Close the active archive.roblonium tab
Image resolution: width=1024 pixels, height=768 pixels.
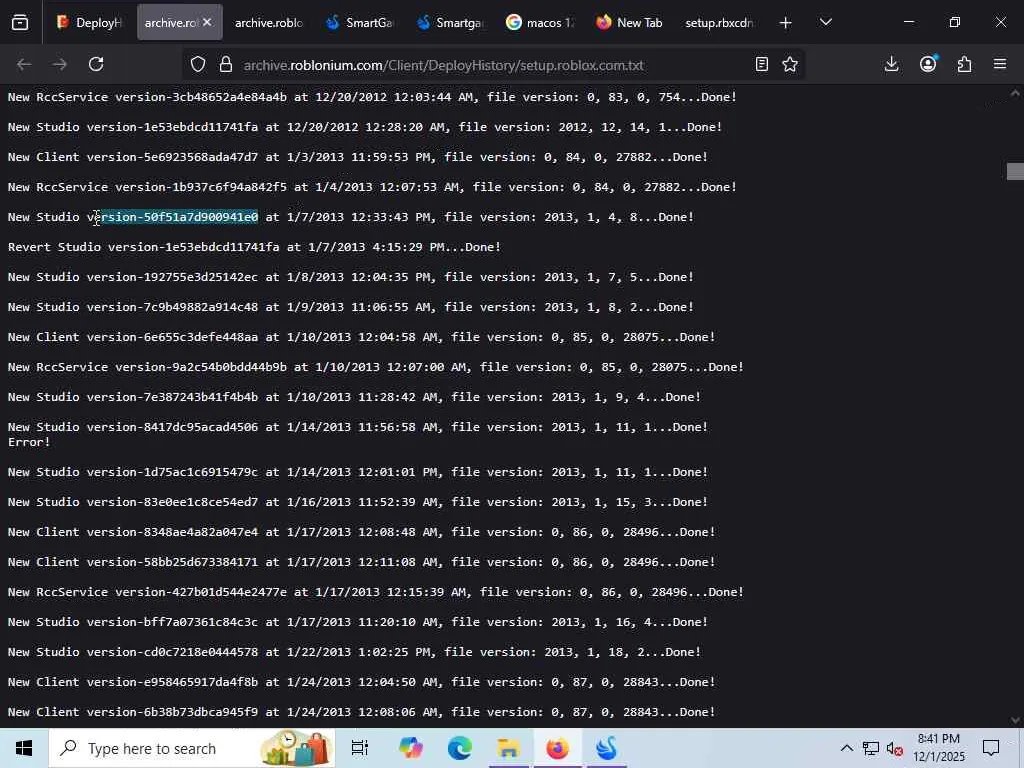point(207,22)
